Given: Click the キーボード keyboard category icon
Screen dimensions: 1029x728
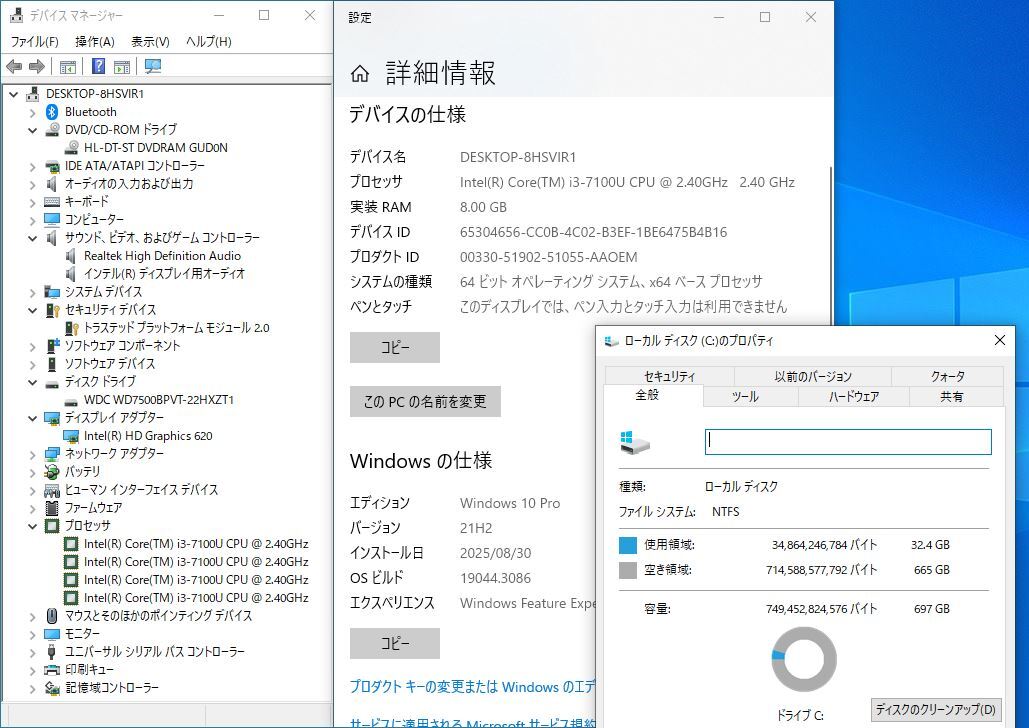Looking at the screenshot, I should [x=52, y=202].
